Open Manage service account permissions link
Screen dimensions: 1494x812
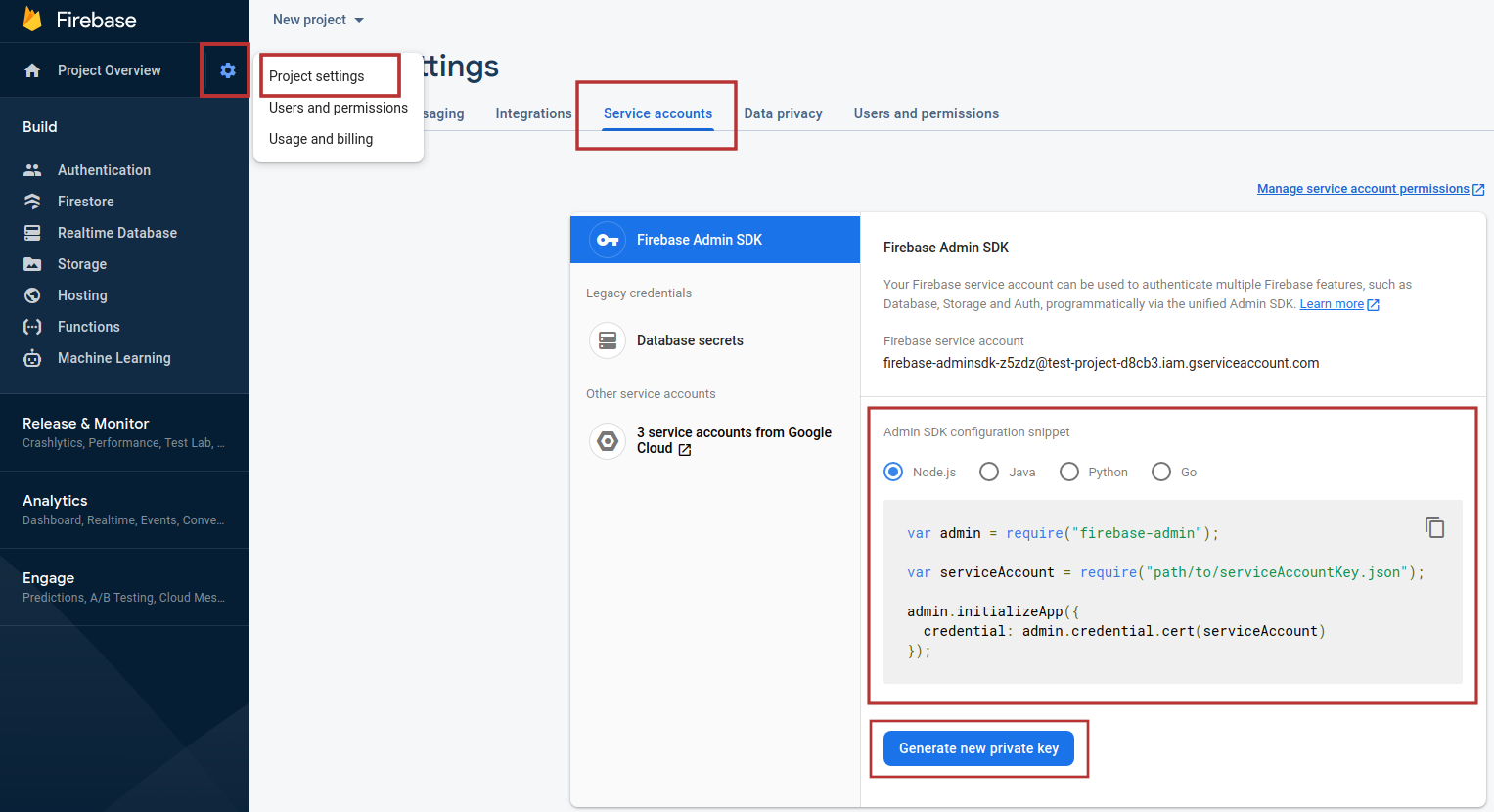[1363, 189]
